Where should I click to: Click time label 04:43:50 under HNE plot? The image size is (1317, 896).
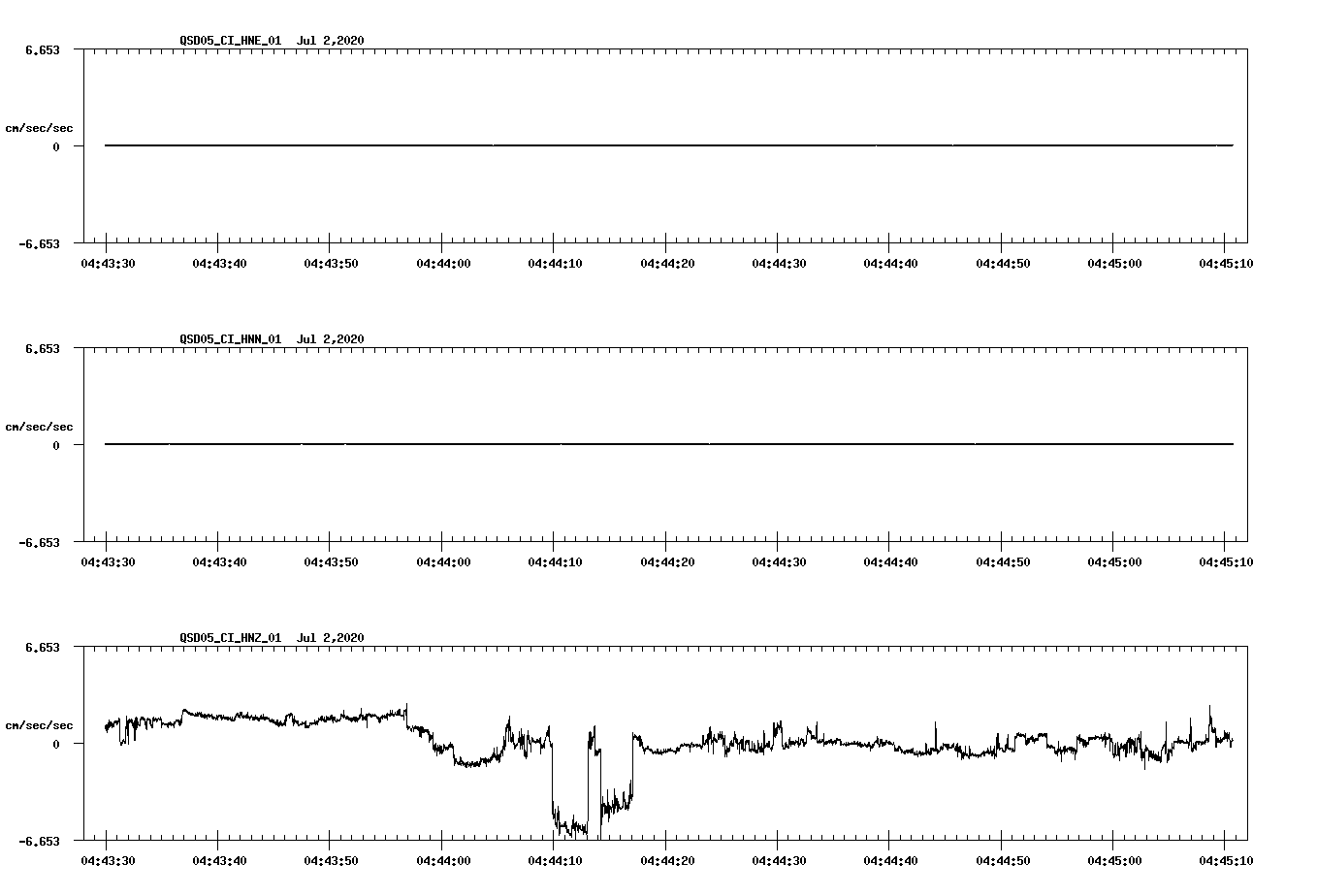click(331, 264)
